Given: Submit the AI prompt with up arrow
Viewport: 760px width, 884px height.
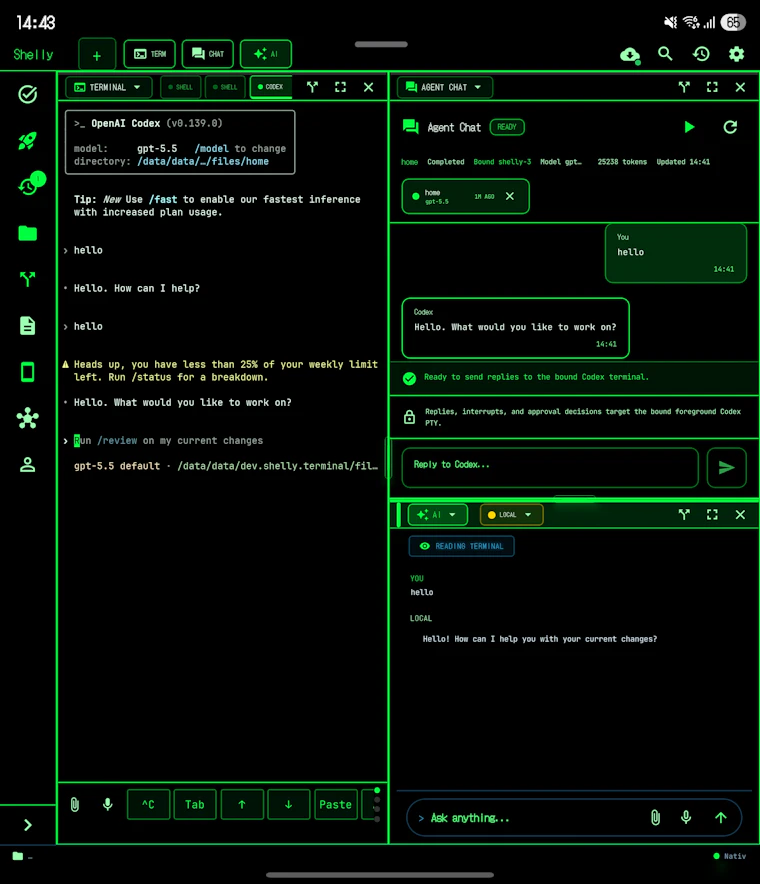Looking at the screenshot, I should click(721, 817).
